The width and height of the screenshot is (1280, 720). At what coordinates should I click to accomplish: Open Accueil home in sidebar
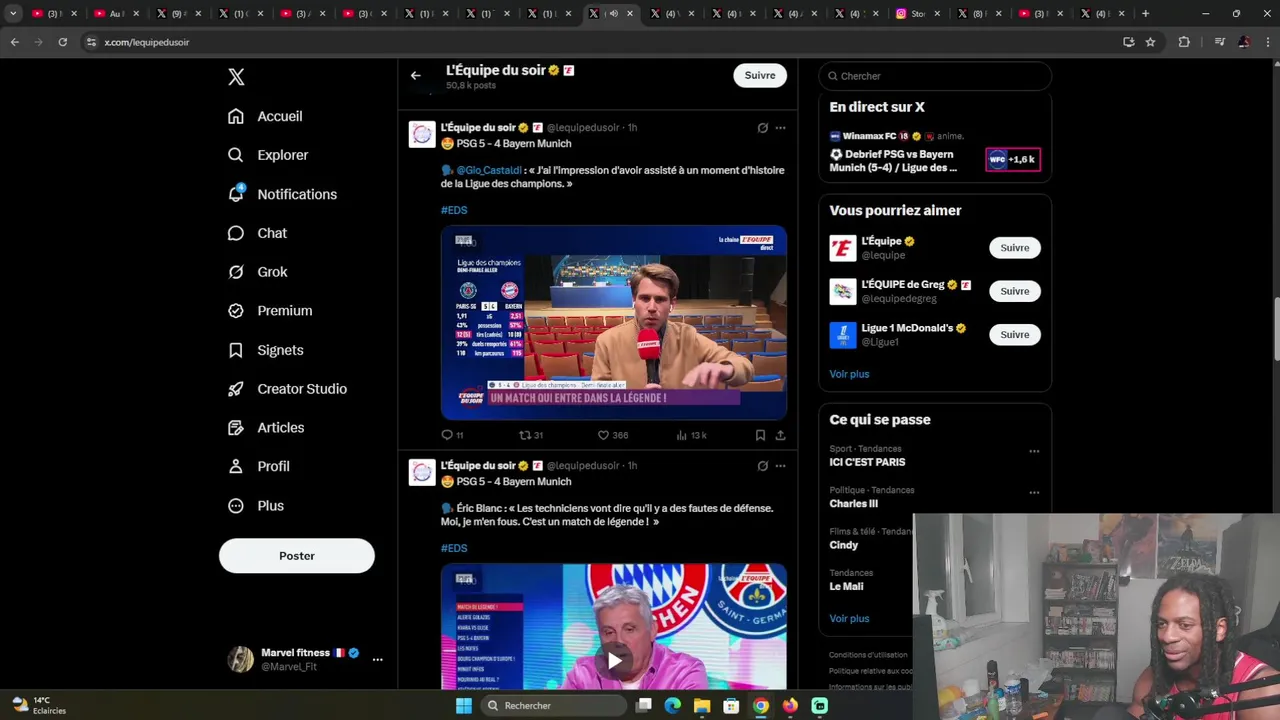pos(265,116)
